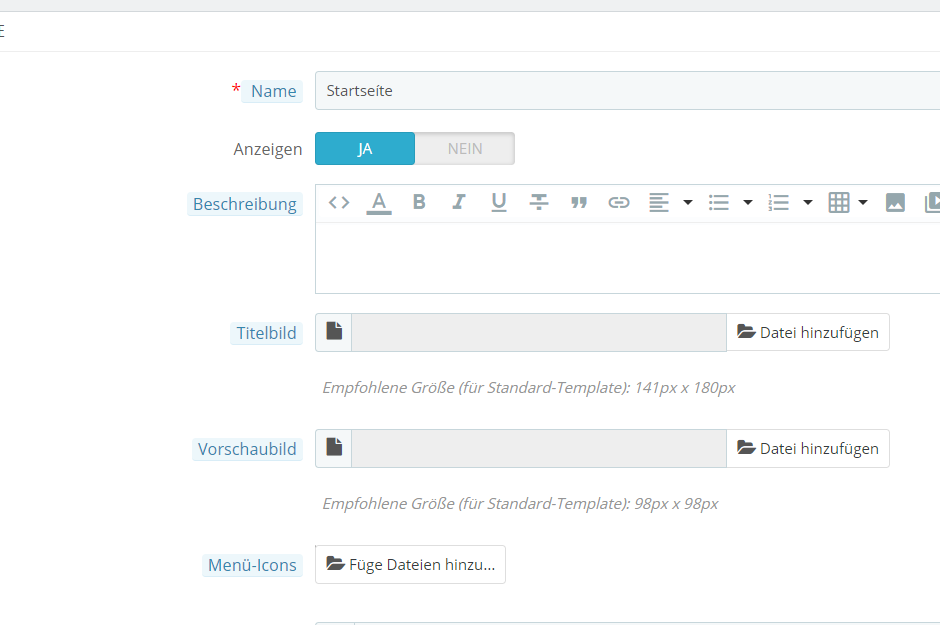Choose text color in Beschreibung toolbar

point(379,203)
